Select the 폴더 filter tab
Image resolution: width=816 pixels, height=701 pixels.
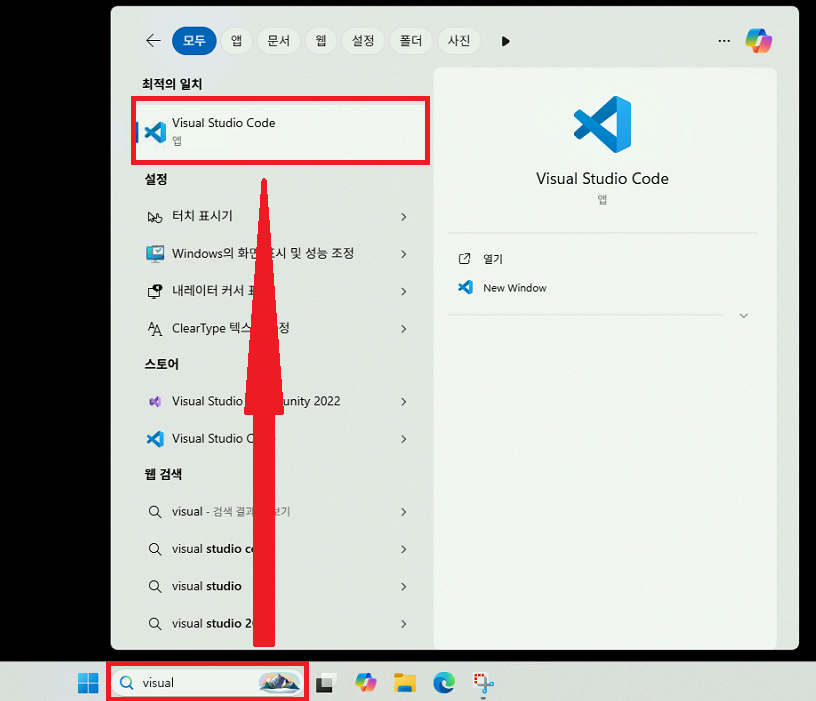(x=411, y=41)
